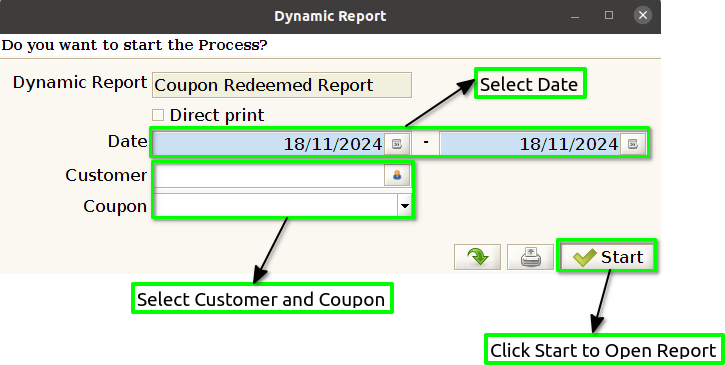Open the end date calendar picker

pos(633,144)
